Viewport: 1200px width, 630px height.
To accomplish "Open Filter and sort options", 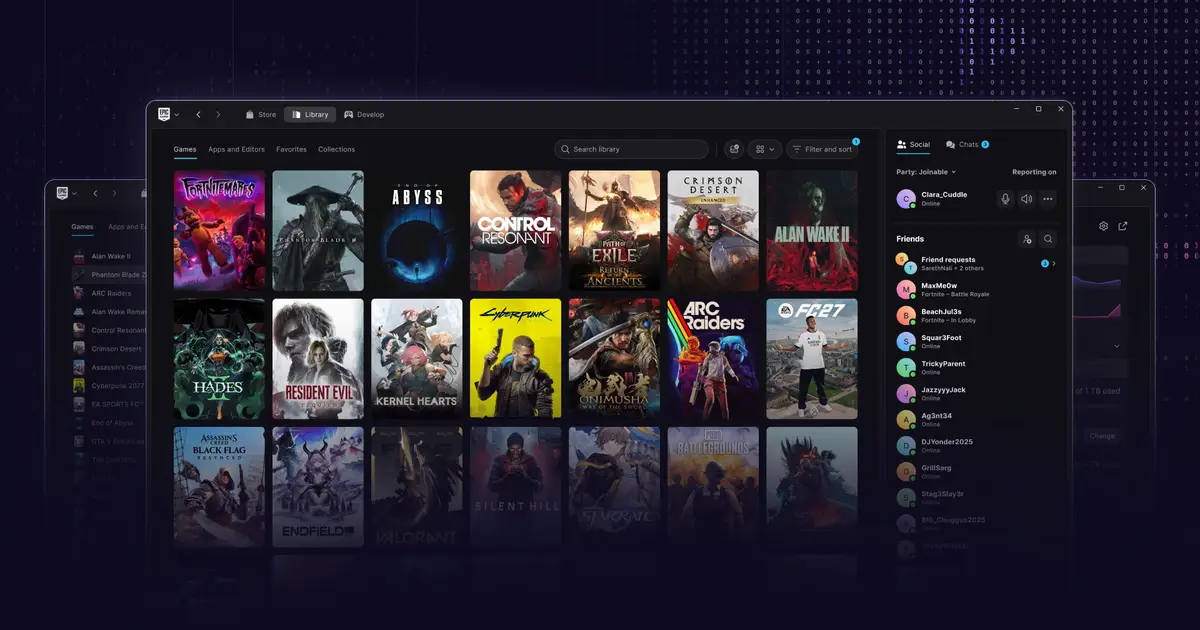I will click(822, 149).
